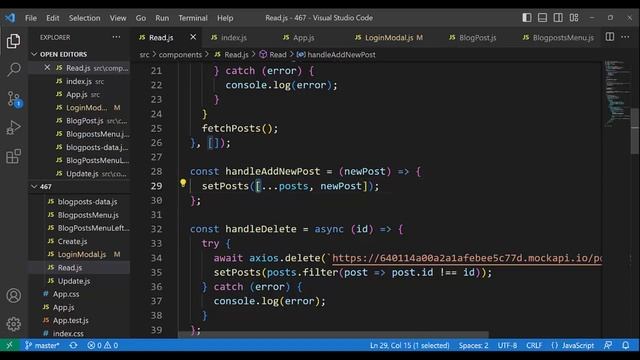Click the synchronize changes icon
The width and height of the screenshot is (640, 360).
[73, 345]
